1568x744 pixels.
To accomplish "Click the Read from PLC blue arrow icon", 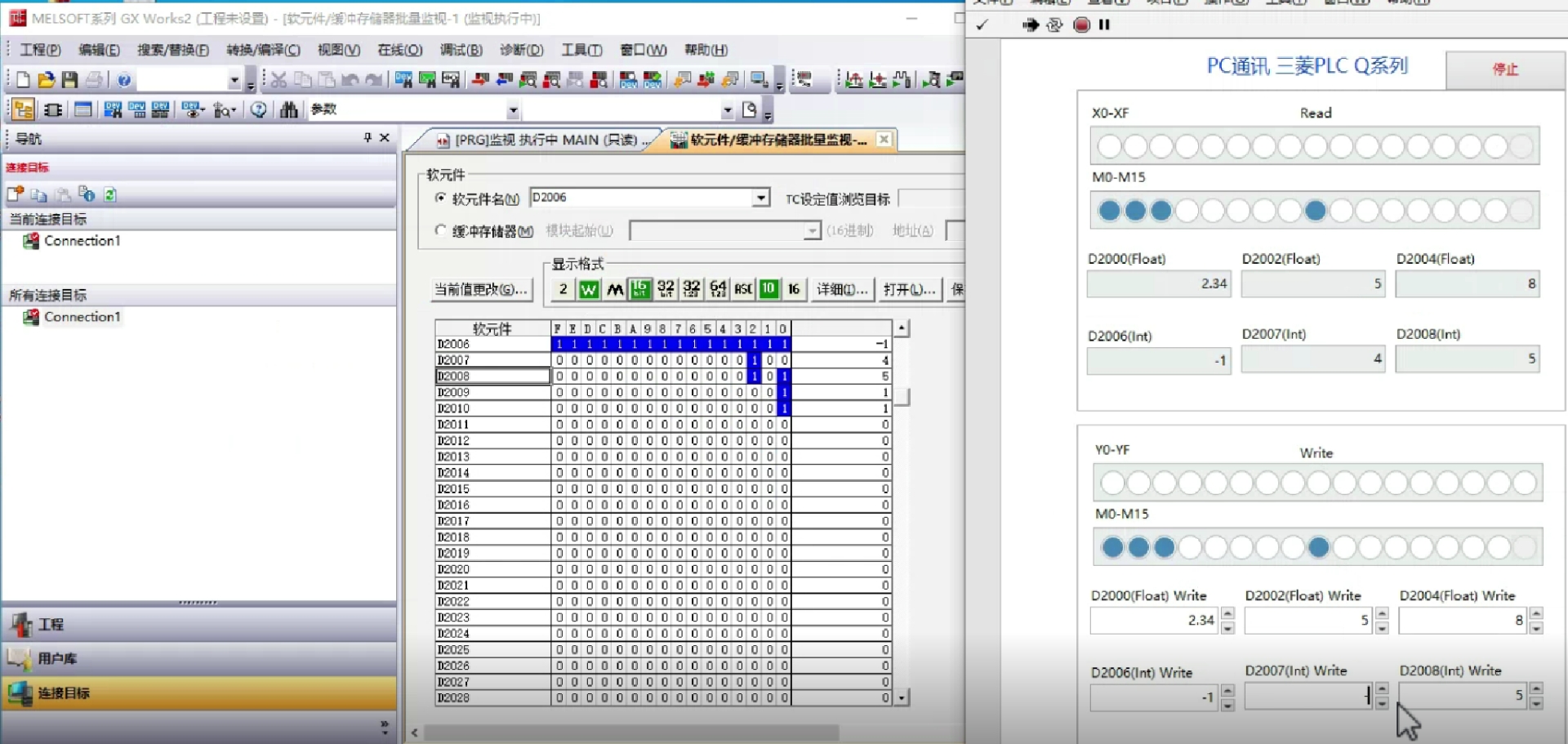I will point(505,79).
